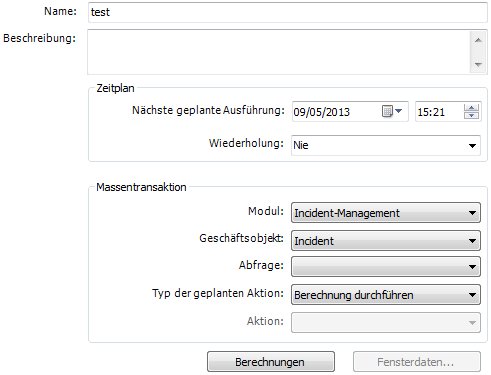Click the Wiederholung label
Screen dimensions: 491x375
point(246,143)
